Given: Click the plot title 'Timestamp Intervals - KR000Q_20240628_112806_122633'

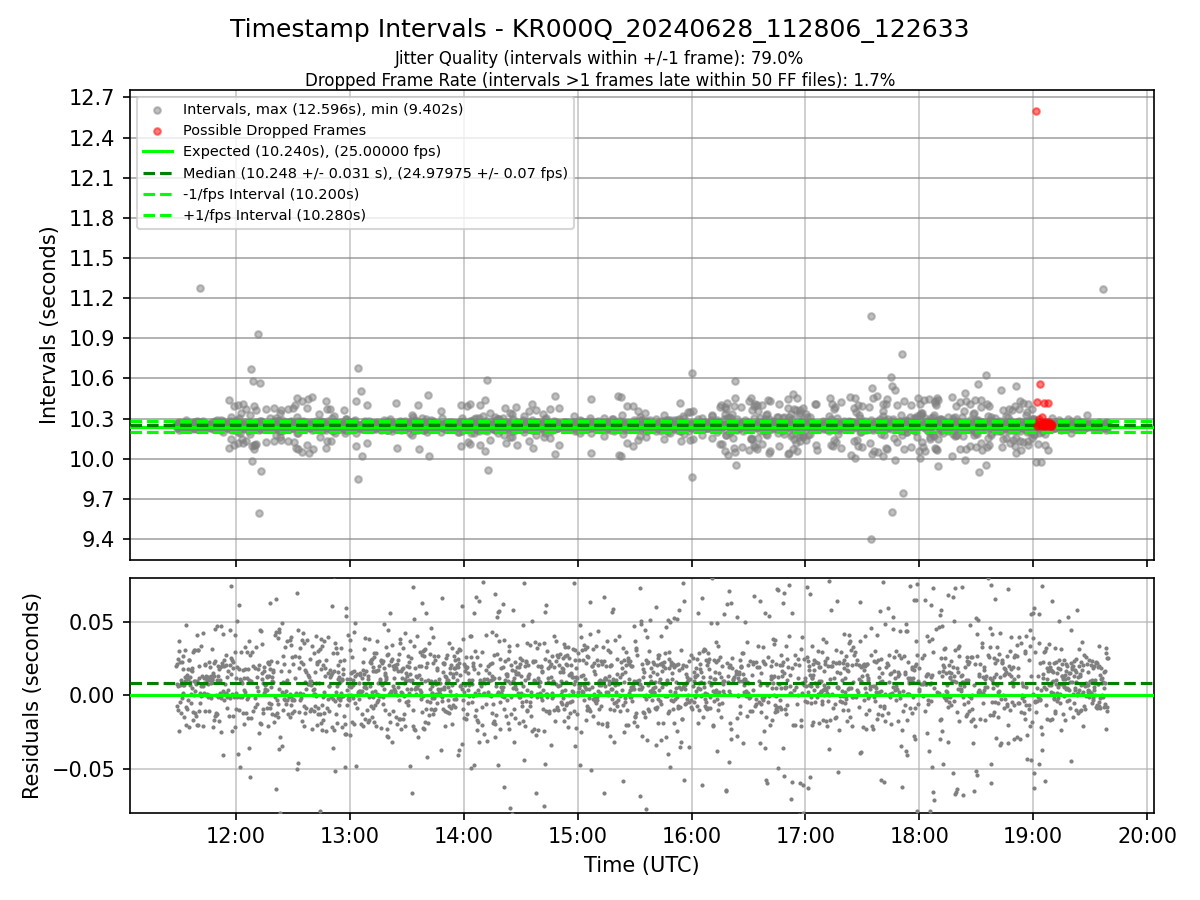Looking at the screenshot, I should (x=599, y=29).
